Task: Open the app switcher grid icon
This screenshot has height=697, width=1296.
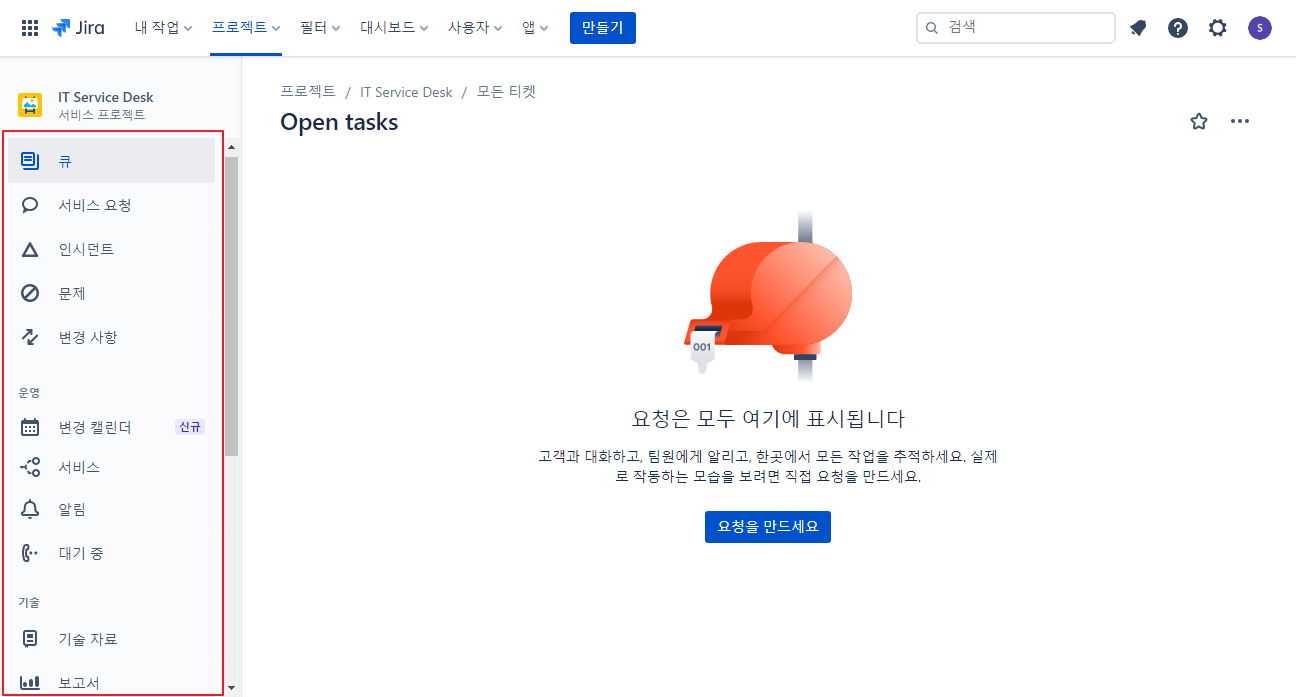Action: [x=30, y=28]
